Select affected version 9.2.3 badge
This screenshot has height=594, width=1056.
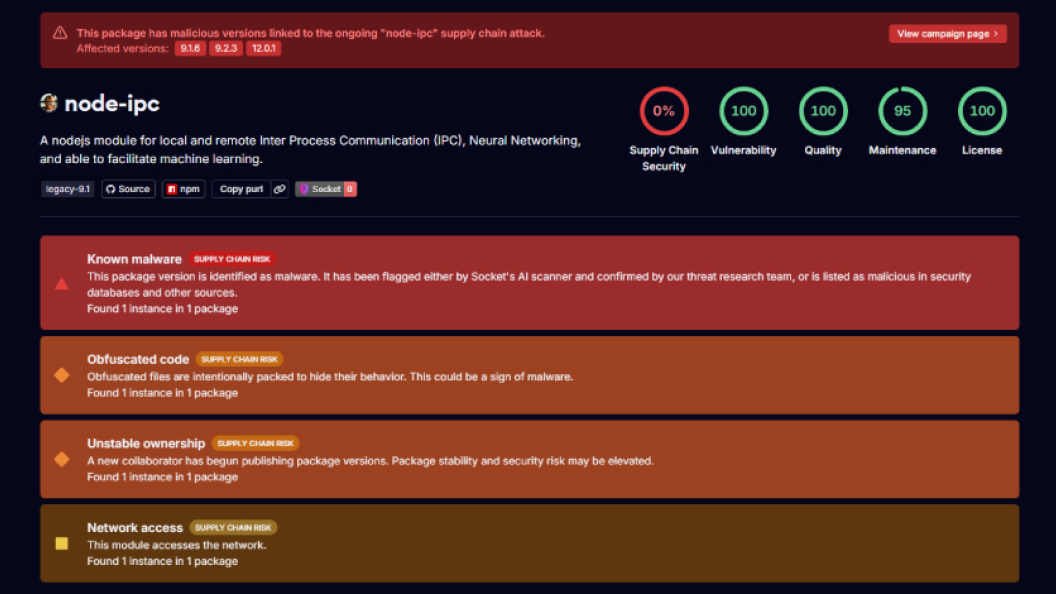pyautogui.click(x=226, y=48)
